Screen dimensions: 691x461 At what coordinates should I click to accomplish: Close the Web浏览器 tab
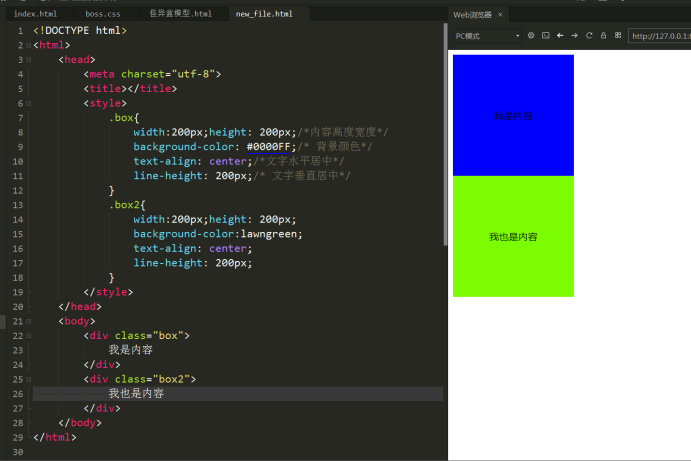(500, 15)
